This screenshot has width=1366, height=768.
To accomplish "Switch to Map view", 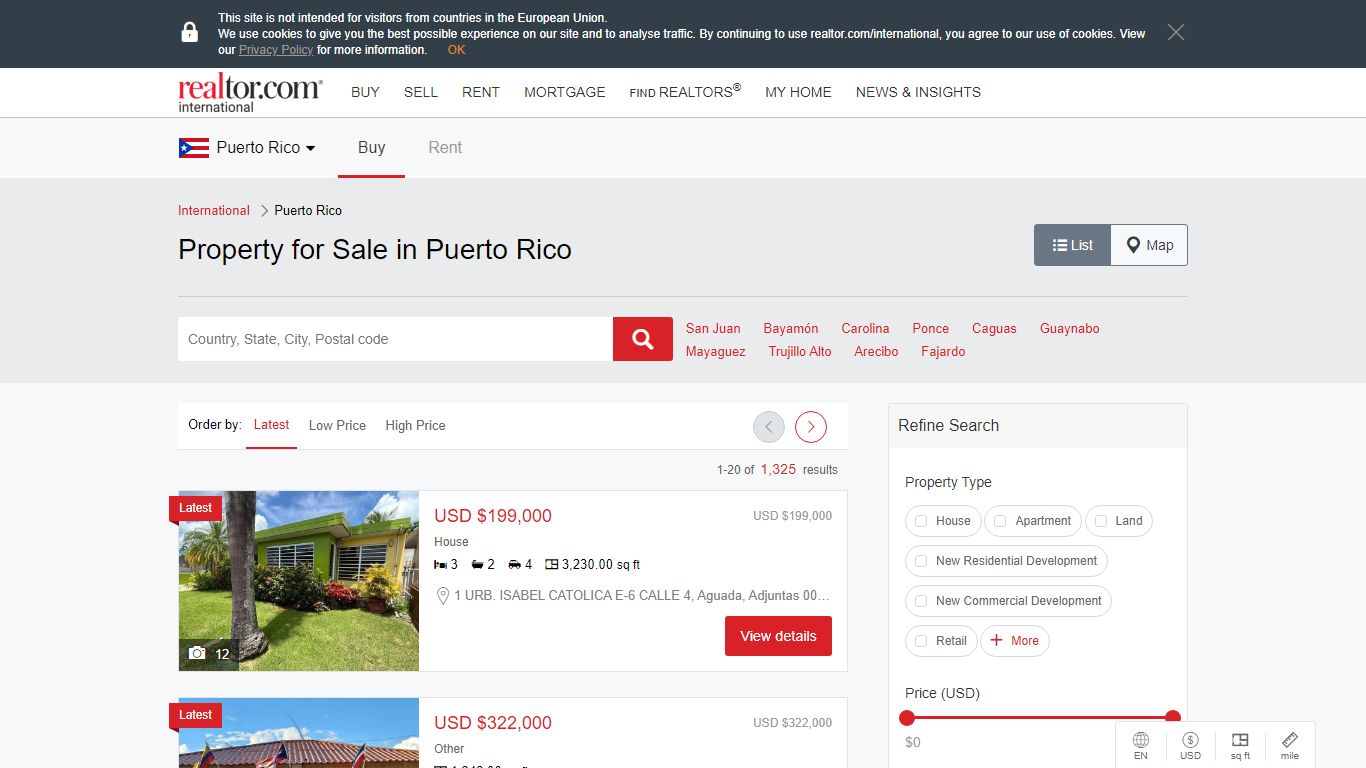I will [1149, 245].
